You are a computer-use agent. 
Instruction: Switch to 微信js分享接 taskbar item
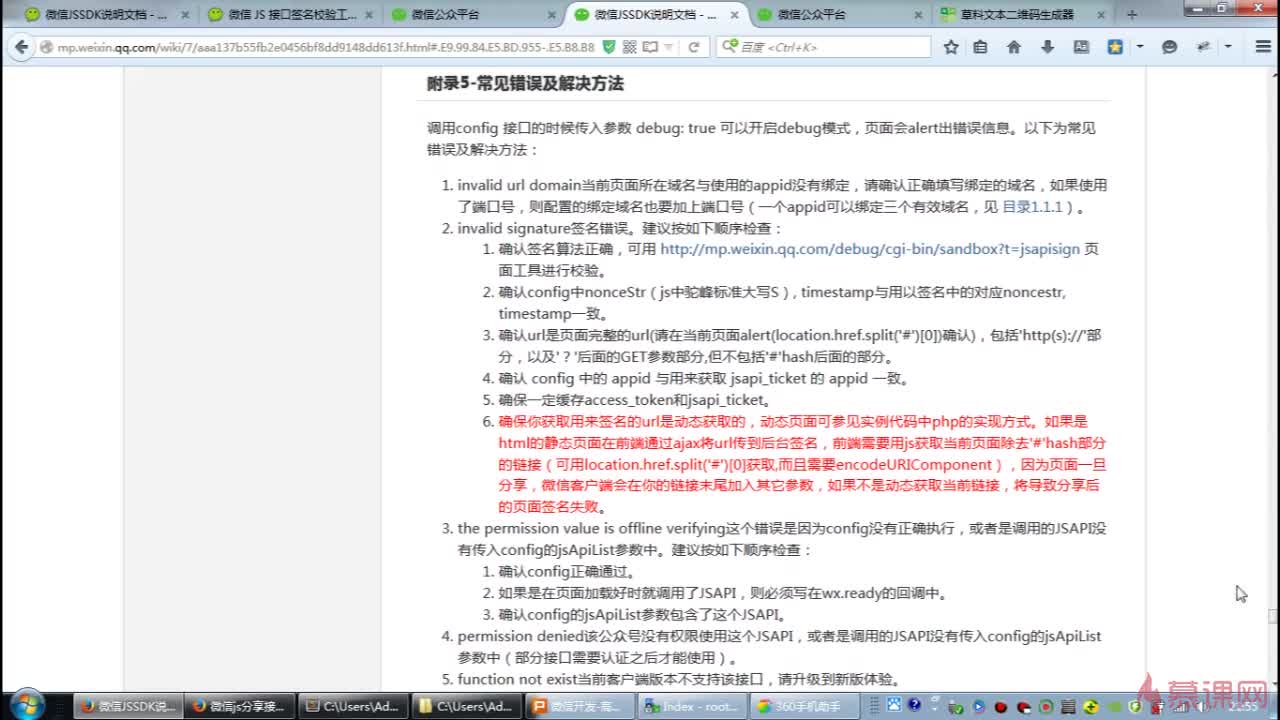(240, 706)
